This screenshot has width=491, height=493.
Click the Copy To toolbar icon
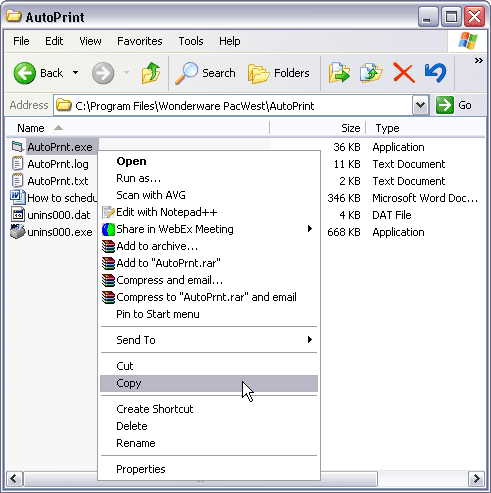pyautogui.click(x=371, y=73)
